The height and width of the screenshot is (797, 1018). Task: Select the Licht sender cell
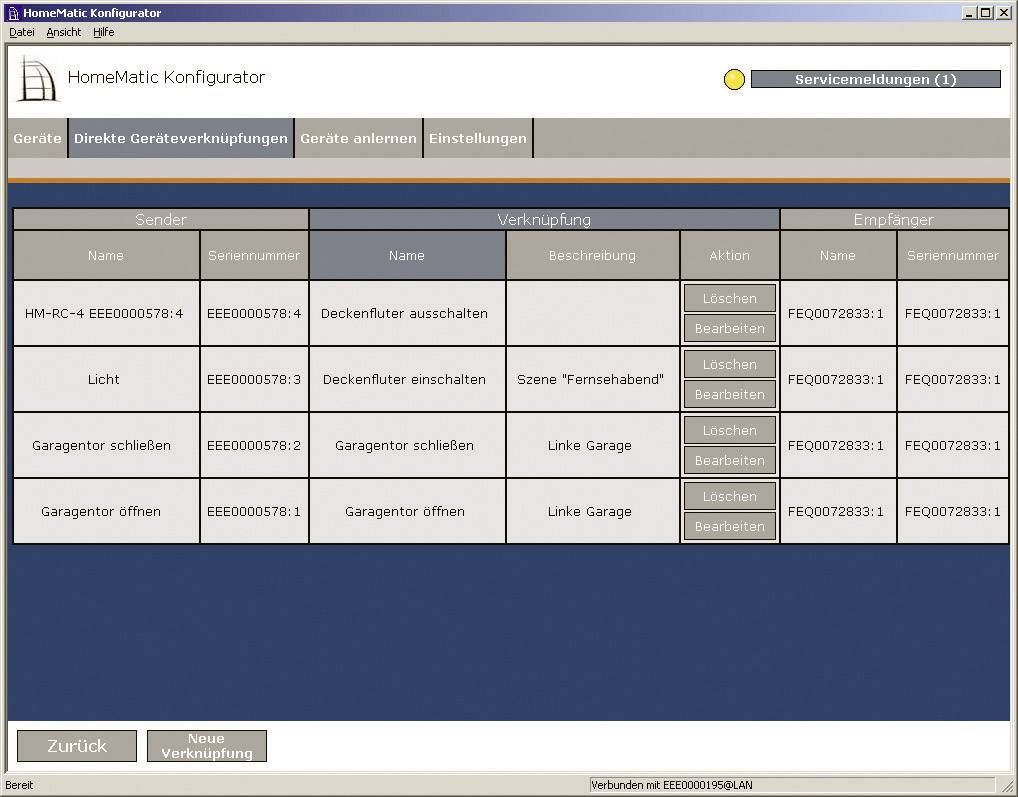click(104, 380)
